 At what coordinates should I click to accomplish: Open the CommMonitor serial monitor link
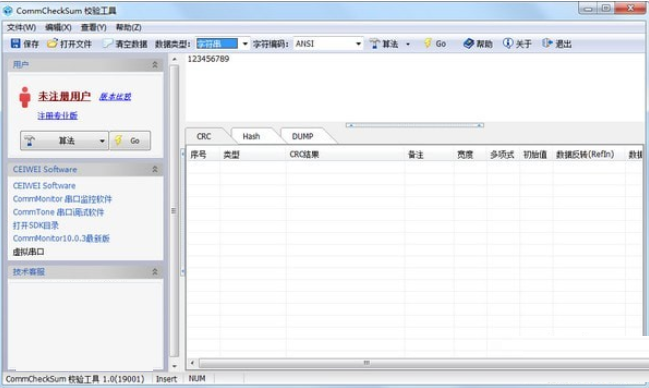(62, 199)
